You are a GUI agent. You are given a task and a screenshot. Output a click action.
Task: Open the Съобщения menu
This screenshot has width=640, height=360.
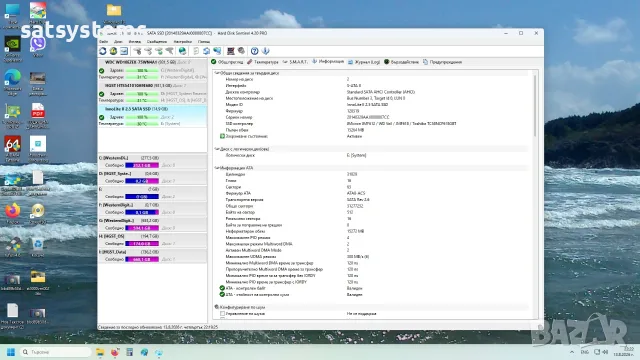click(157, 42)
